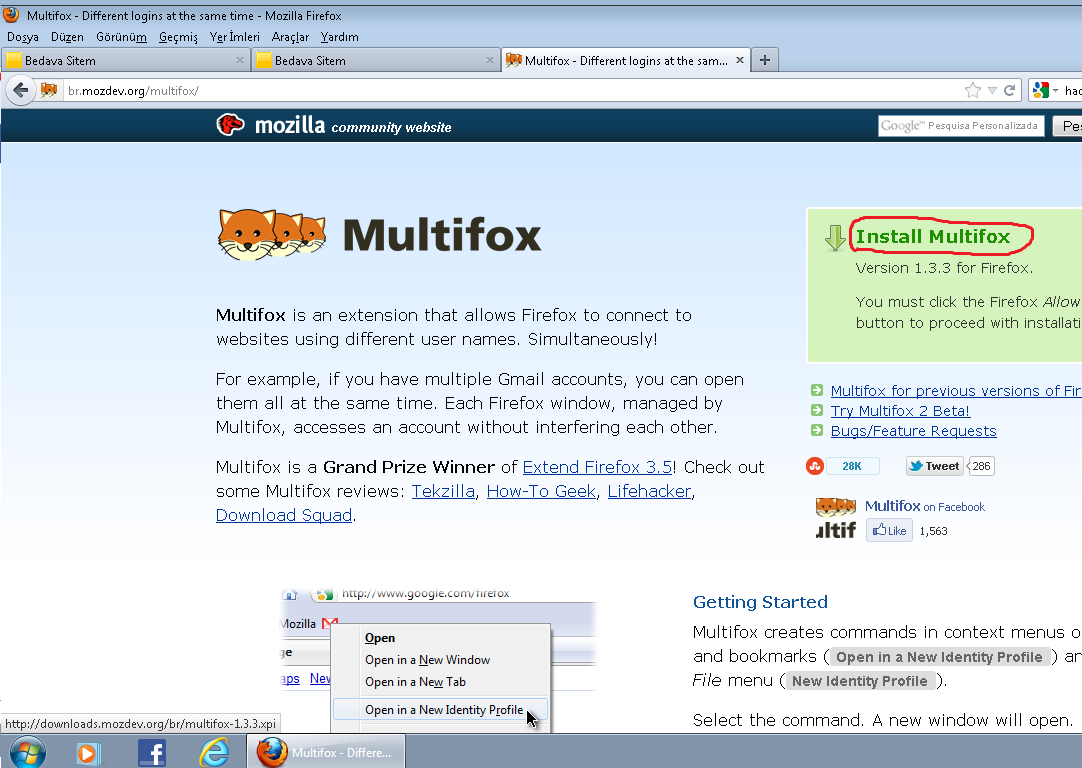Click the browser back arrow button
The width and height of the screenshot is (1082, 768).
tap(20, 90)
